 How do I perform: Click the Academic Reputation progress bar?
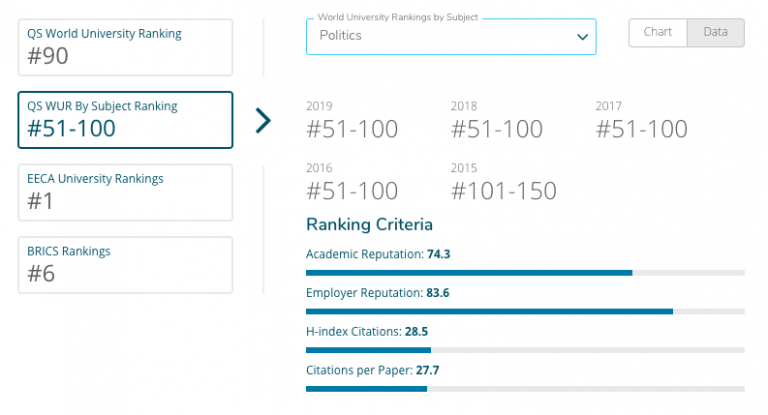(x=525, y=272)
